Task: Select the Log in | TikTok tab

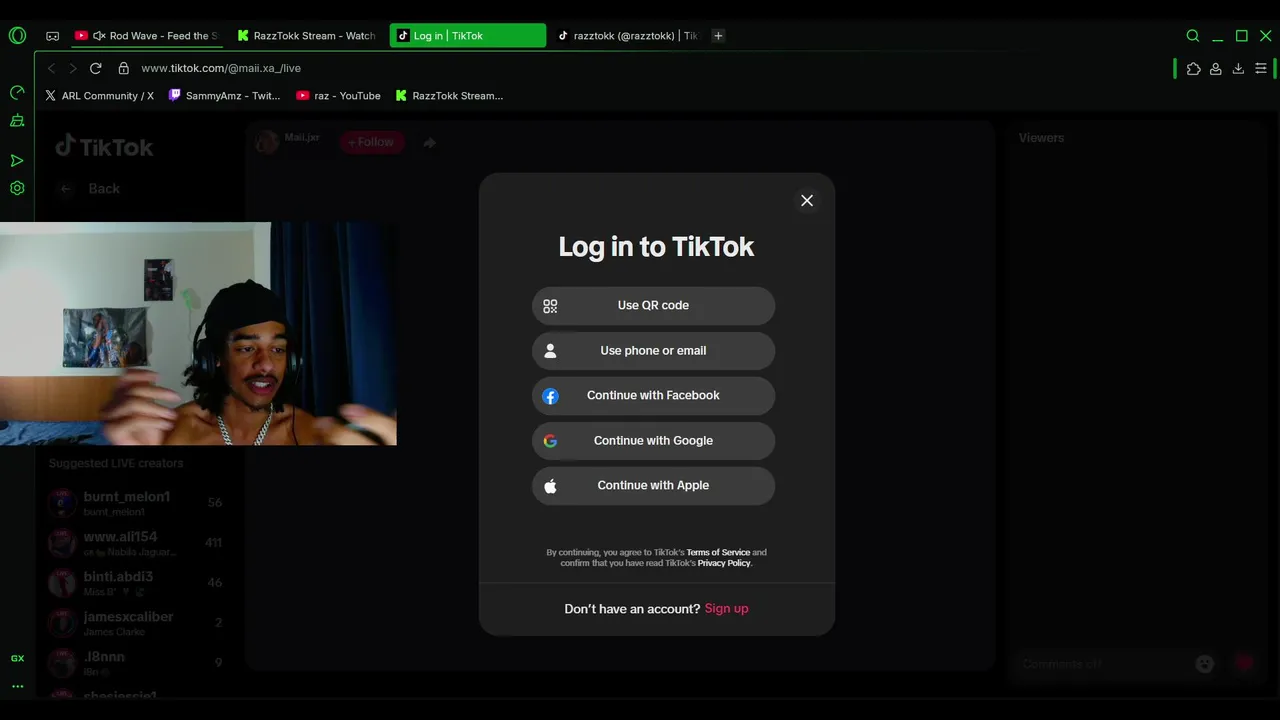Action: pos(468,36)
